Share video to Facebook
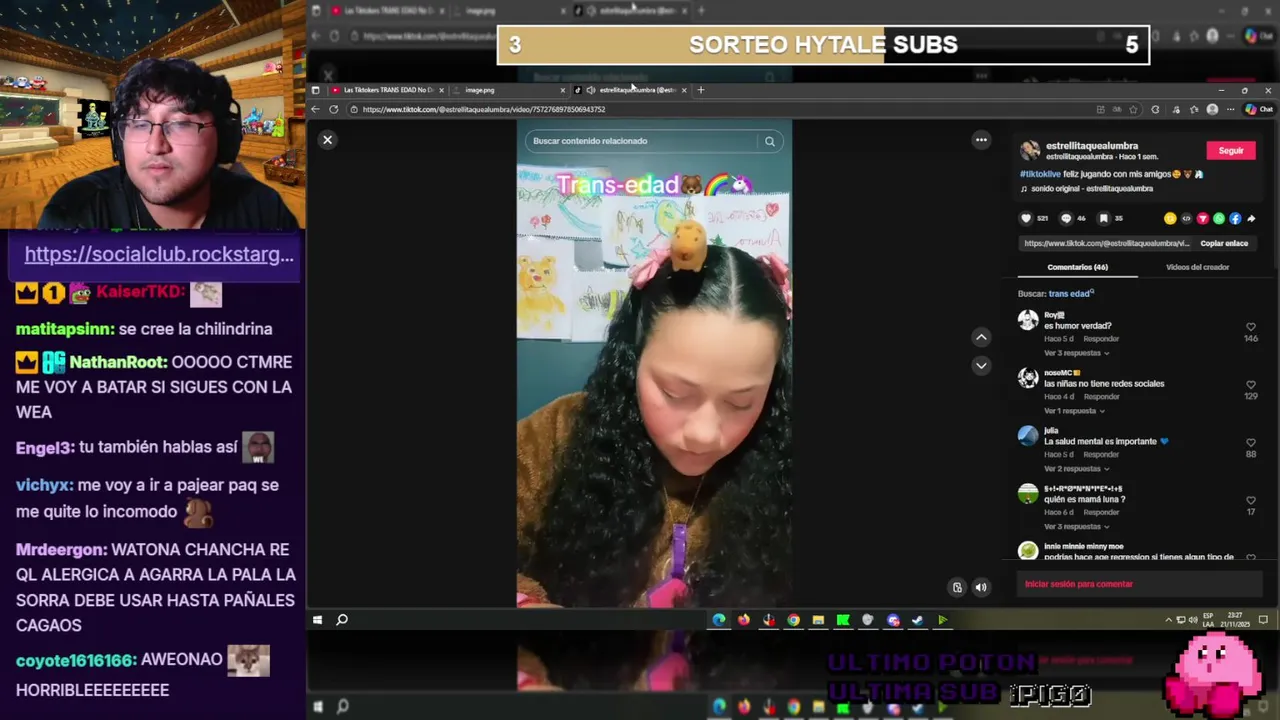 tap(1235, 218)
